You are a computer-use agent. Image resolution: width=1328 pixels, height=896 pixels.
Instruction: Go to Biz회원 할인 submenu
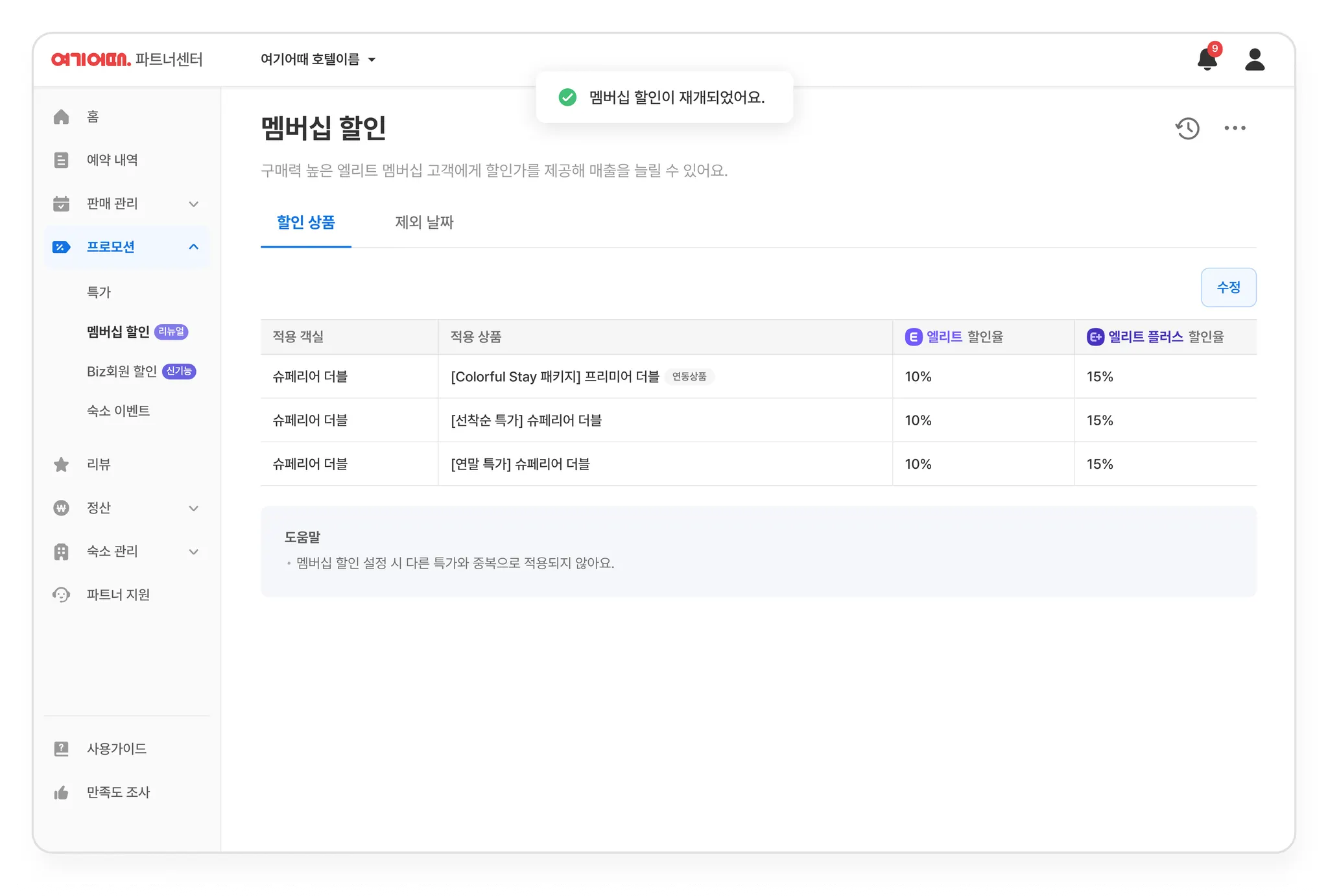122,371
